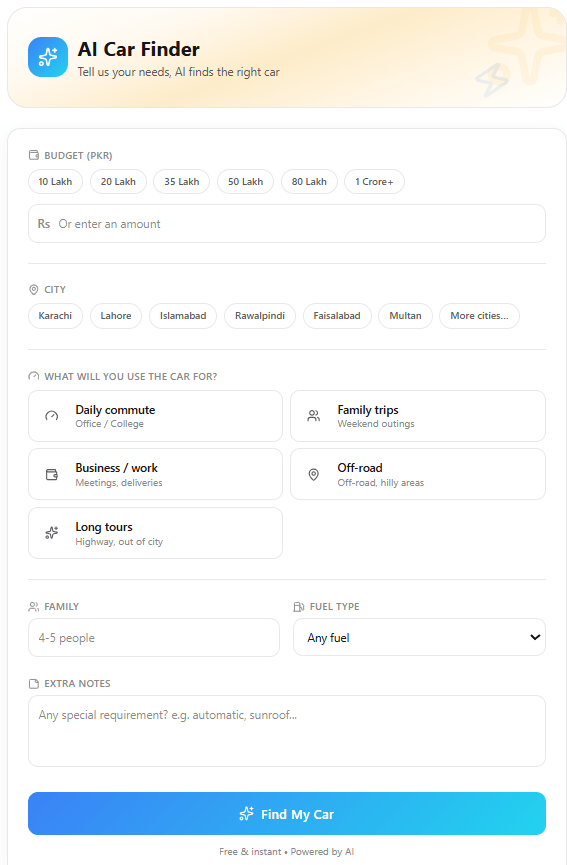This screenshot has height=865, width=567.
Task: Pick the Islamabad city chip
Action: pos(183,316)
